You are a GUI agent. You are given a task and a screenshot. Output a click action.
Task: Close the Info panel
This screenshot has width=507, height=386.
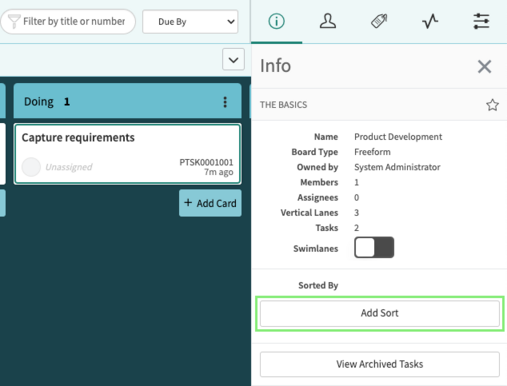[484, 66]
